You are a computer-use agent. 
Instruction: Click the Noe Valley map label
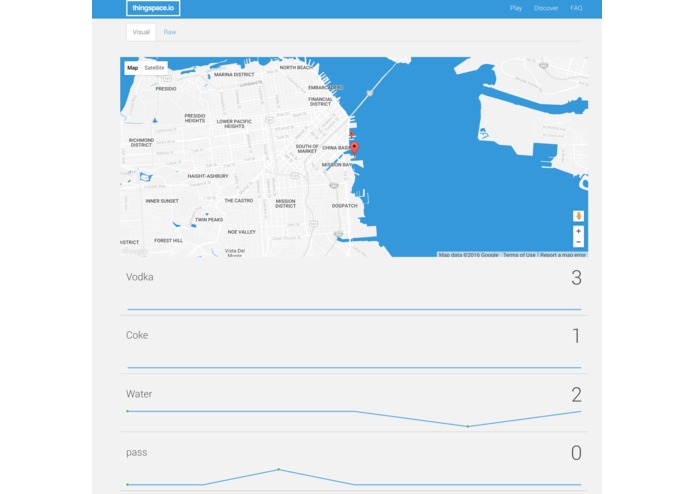click(242, 232)
